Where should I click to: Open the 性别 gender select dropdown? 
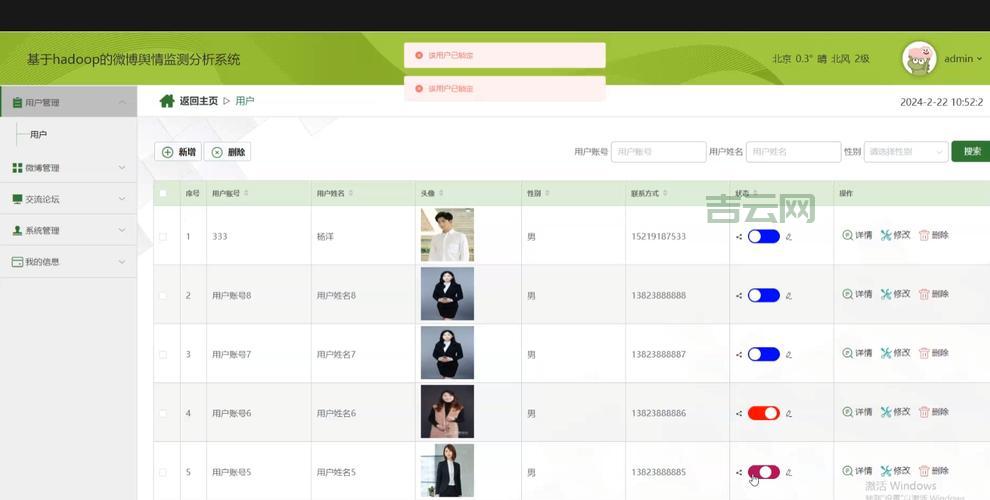click(905, 152)
